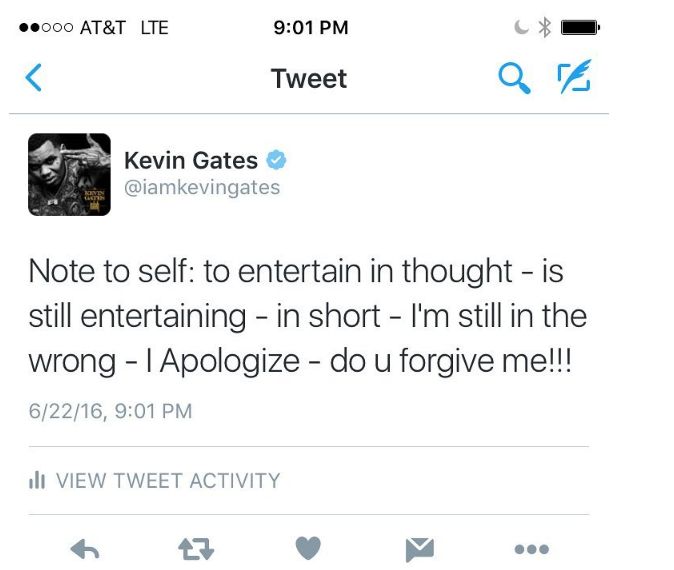Open Kevin Gates profile picture
Viewport: 674px width, 570px height.
click(x=69, y=175)
